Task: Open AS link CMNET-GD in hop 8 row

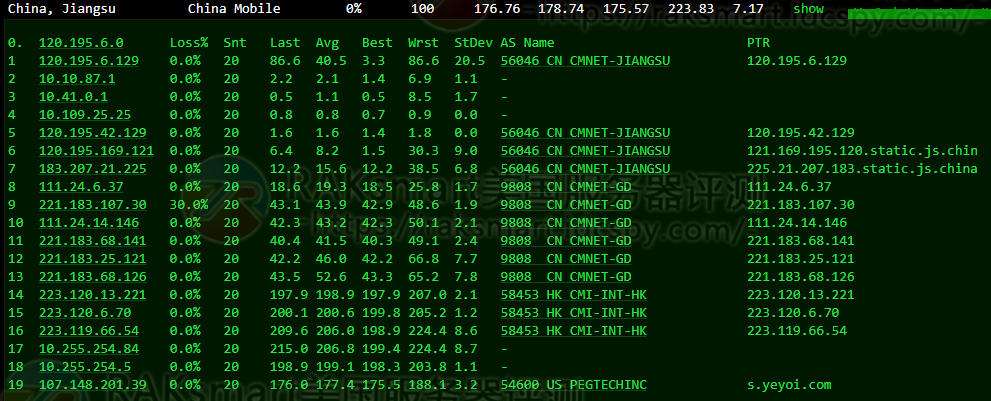Action: click(566, 187)
